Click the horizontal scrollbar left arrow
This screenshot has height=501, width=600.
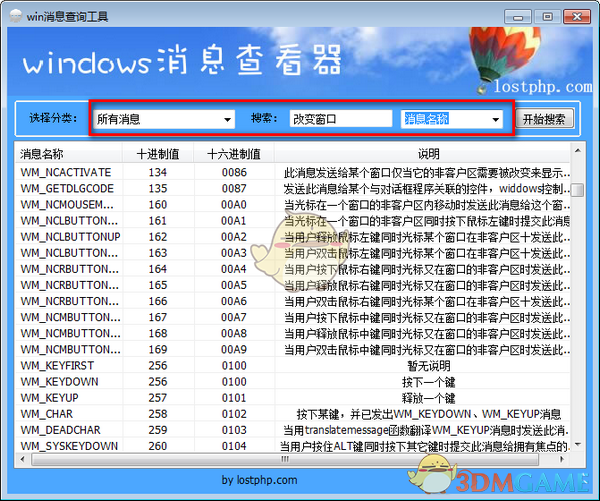point(23,459)
